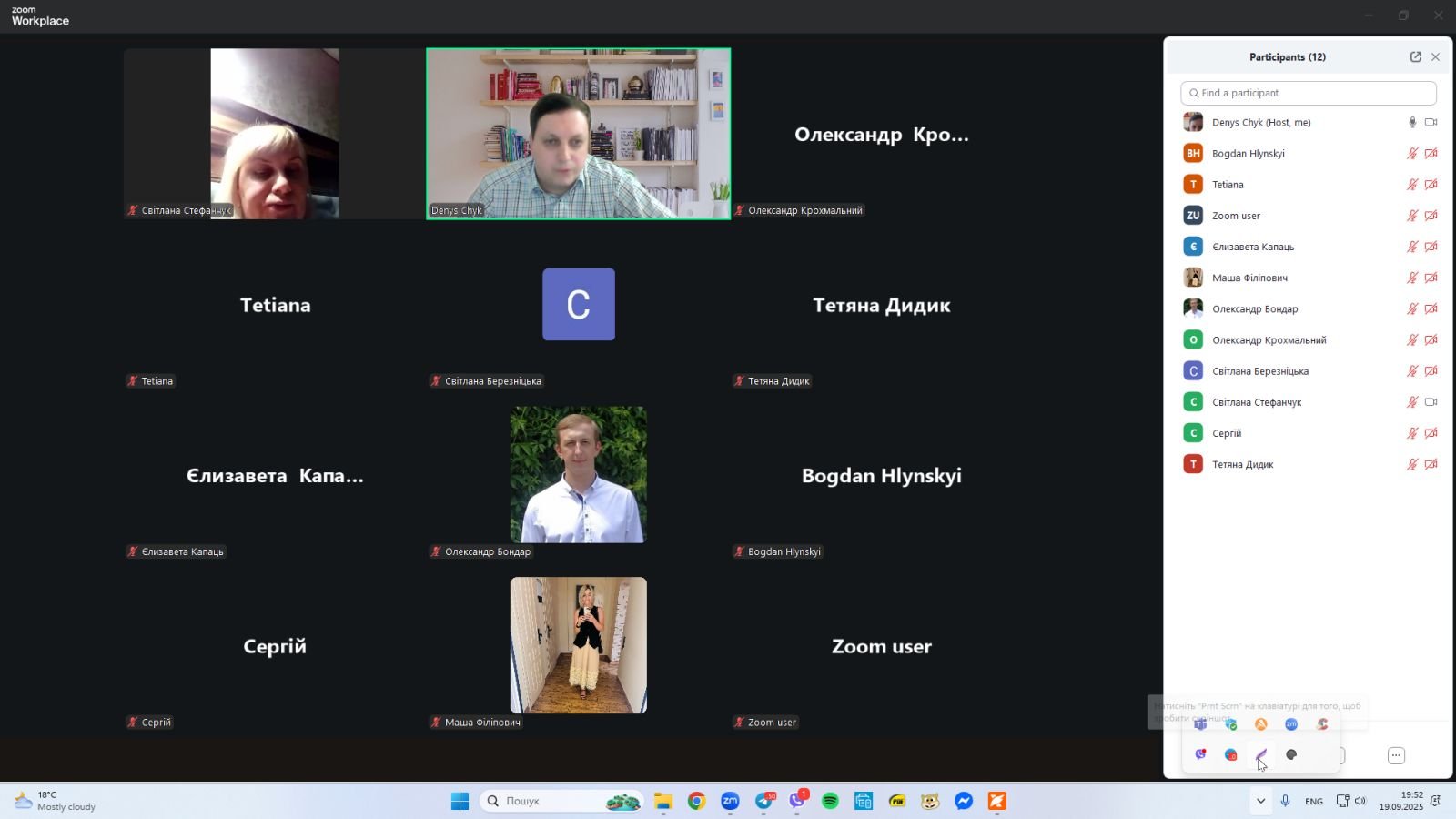Select Олександр Бондар in participants list

tap(1255, 309)
